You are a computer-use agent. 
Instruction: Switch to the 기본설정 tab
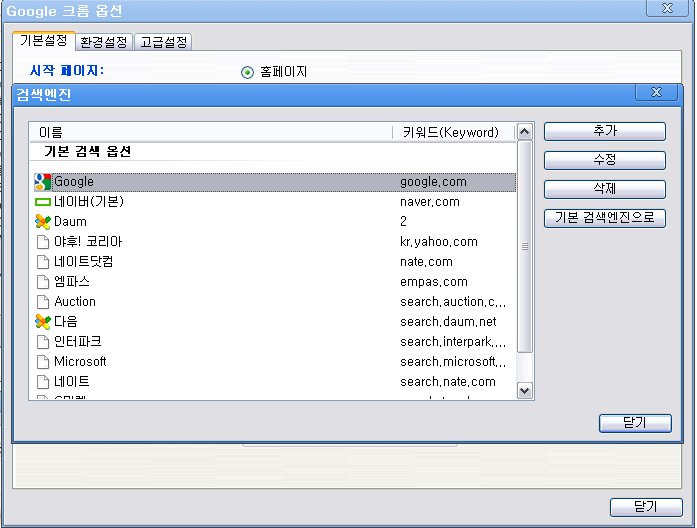click(44, 40)
